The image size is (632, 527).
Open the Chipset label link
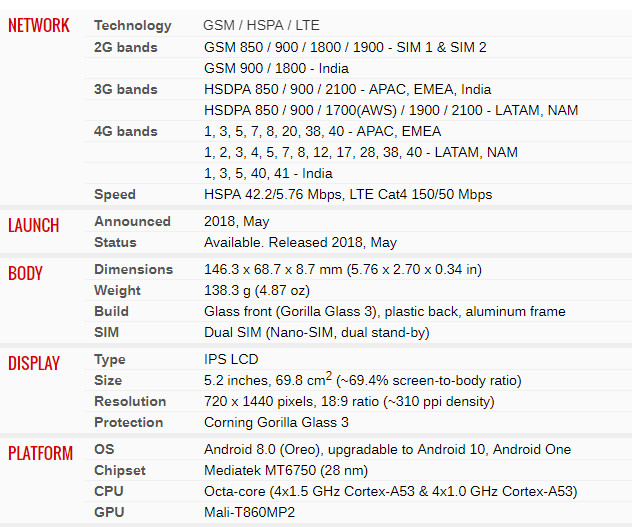(x=120, y=470)
